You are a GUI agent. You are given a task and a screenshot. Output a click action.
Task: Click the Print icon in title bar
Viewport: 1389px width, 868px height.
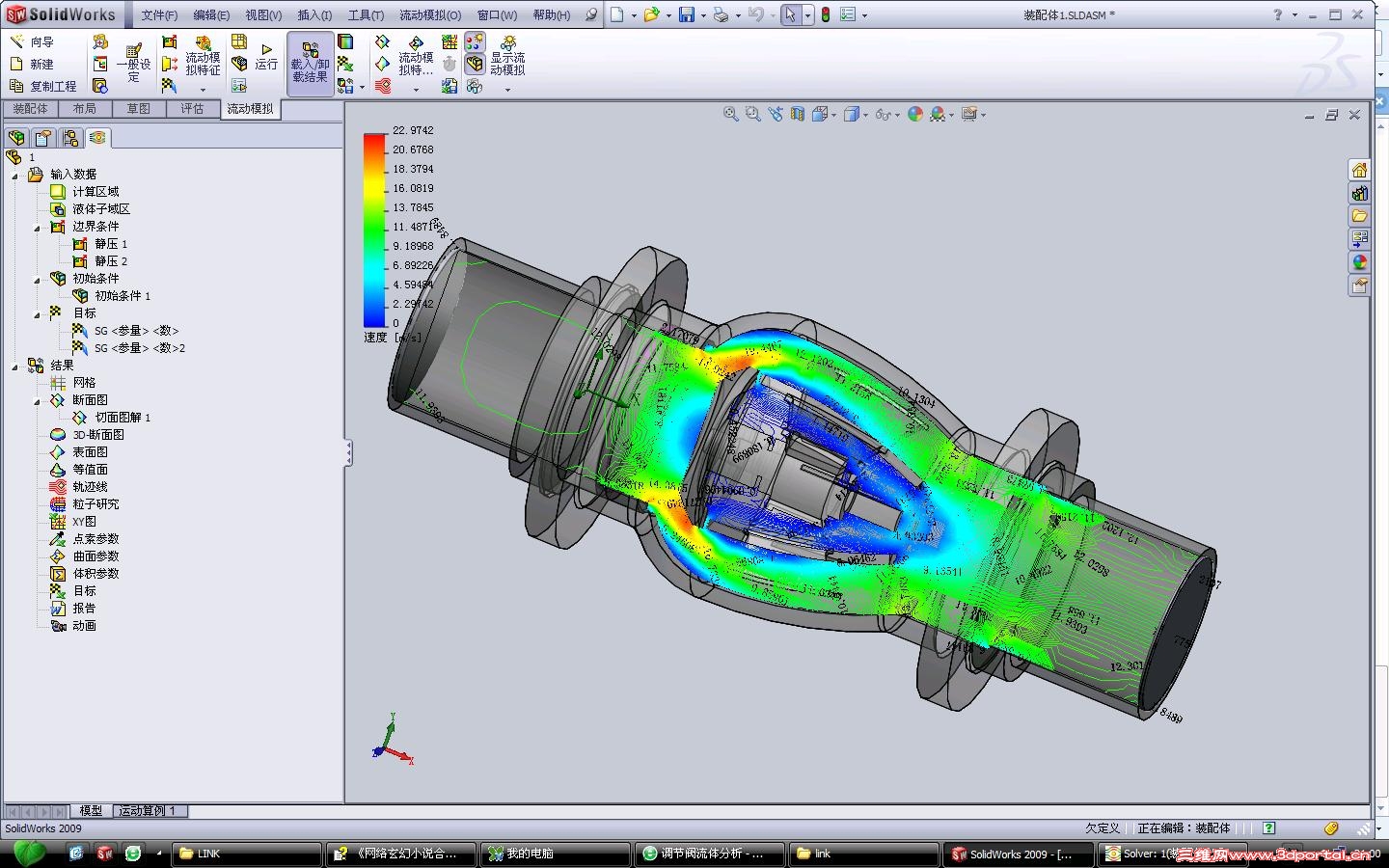coord(721,14)
